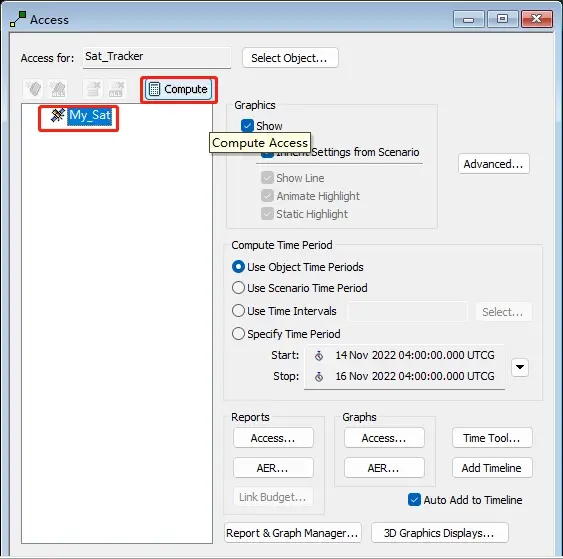
Task: Click the Remove All Accesses toolbar icon
Action: [57, 89]
